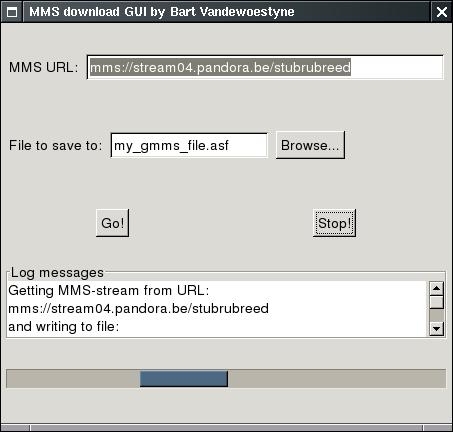This screenshot has height=432, width=453.
Task: Click the blue progress bar block
Action: tap(184, 379)
